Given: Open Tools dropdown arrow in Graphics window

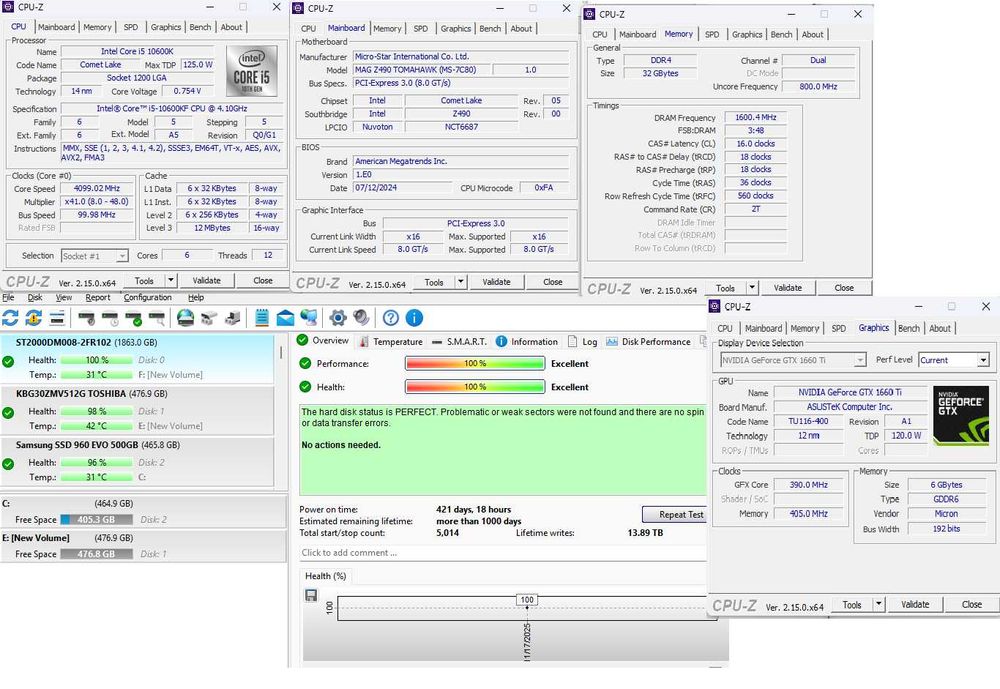Looking at the screenshot, I should pos(879,604).
